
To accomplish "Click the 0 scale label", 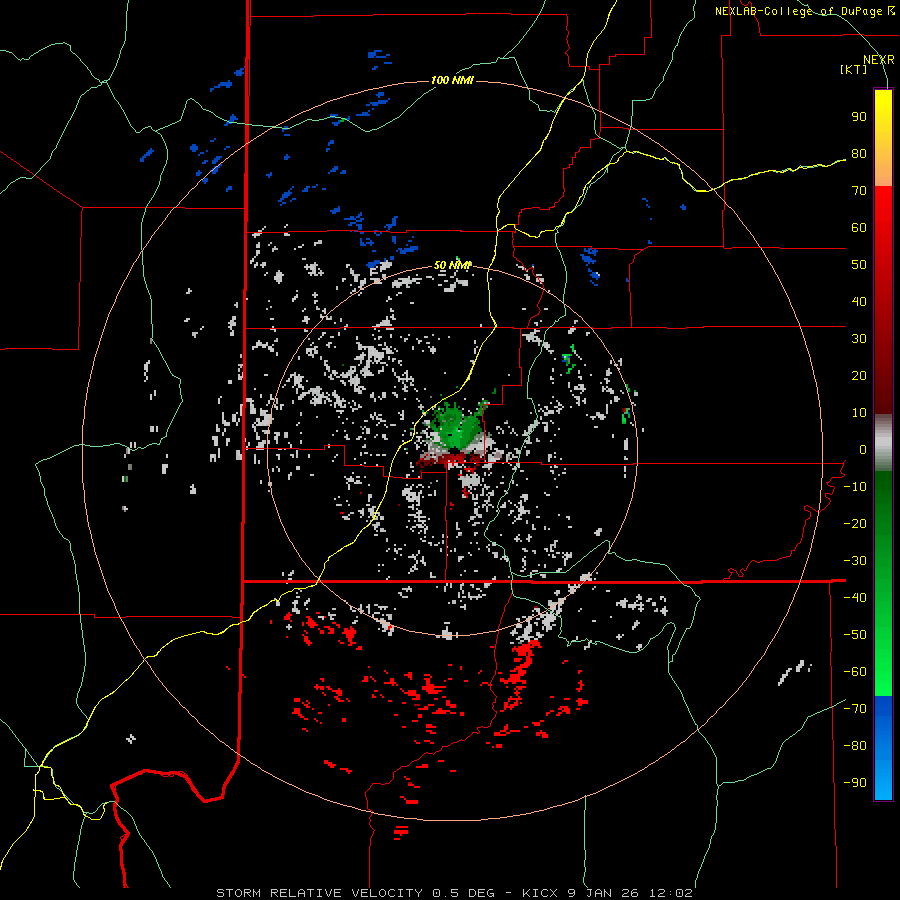I will coord(863,450).
